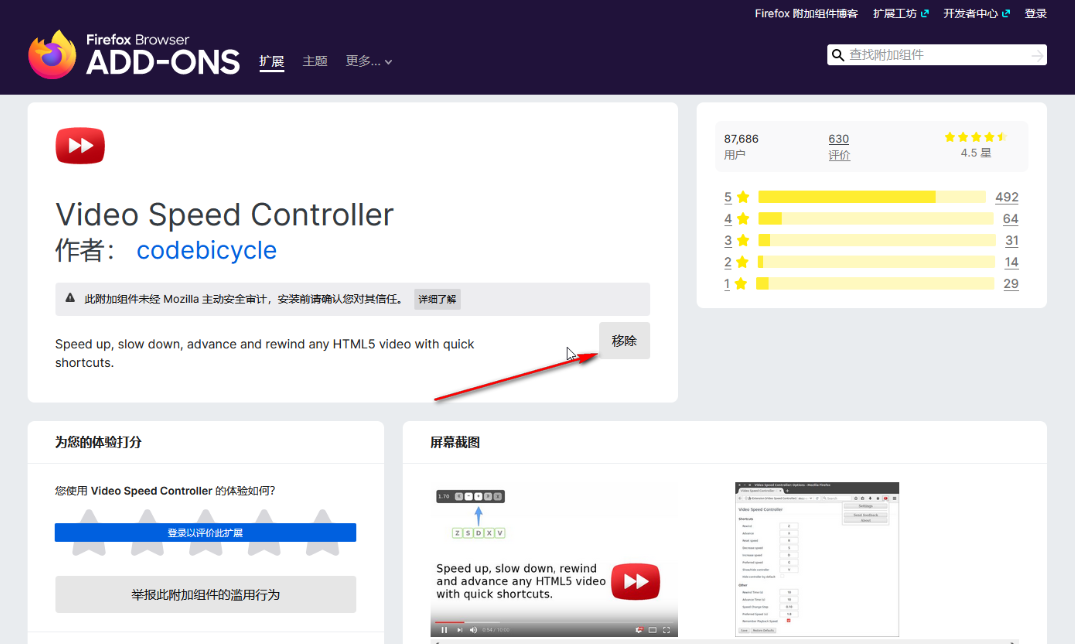Screen dimensions: 1075x644
Task: Click the 移除 button
Action: click(624, 341)
